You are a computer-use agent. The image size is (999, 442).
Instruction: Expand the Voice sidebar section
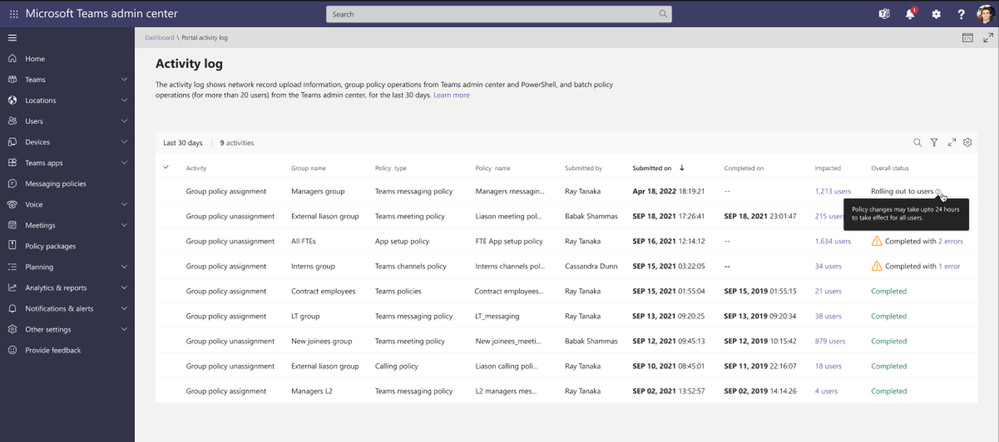point(124,204)
